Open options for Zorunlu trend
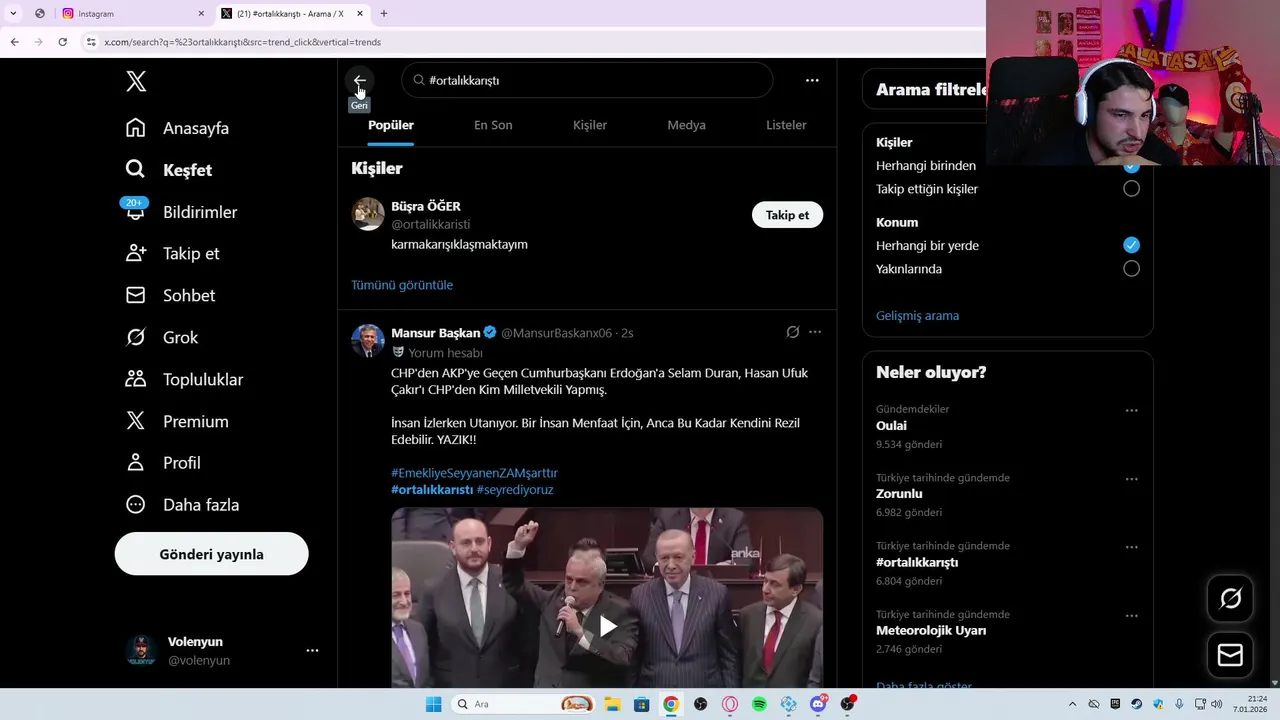The height and width of the screenshot is (720, 1280). [x=1131, y=479]
